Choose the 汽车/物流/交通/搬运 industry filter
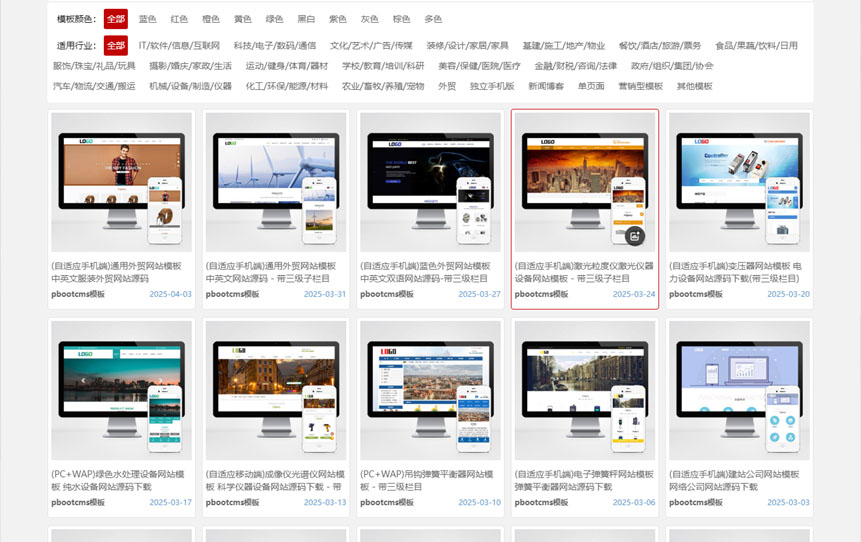The height and width of the screenshot is (542, 861). pos(94,86)
